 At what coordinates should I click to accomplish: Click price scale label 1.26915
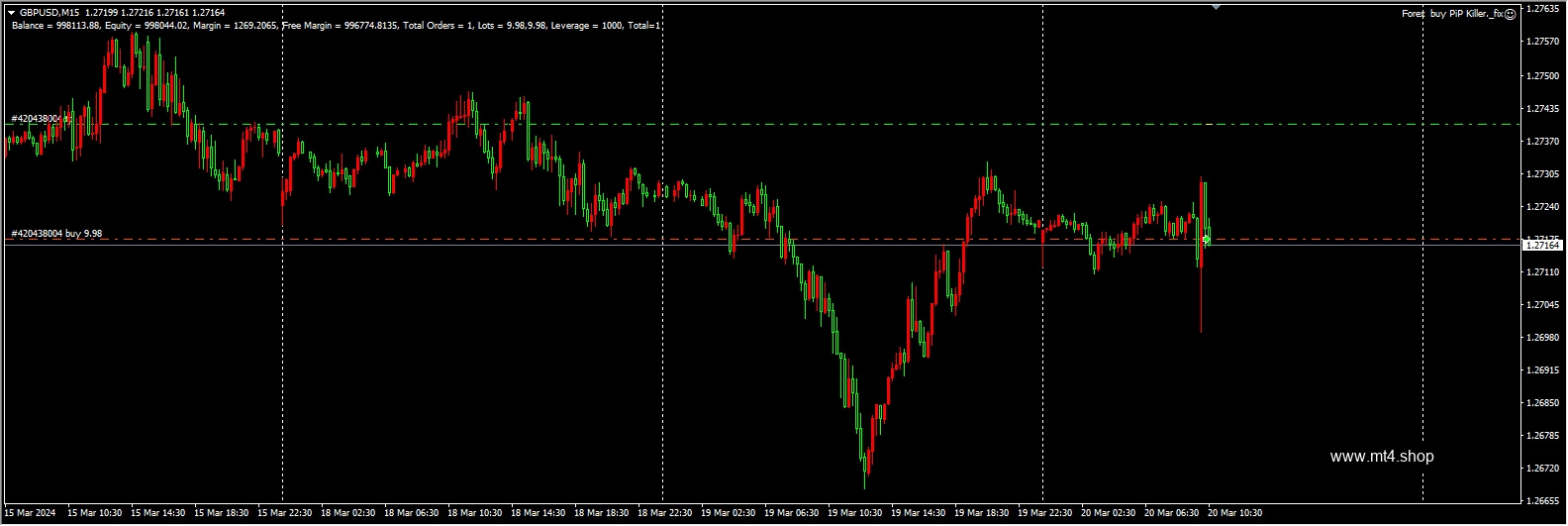pos(1543,369)
